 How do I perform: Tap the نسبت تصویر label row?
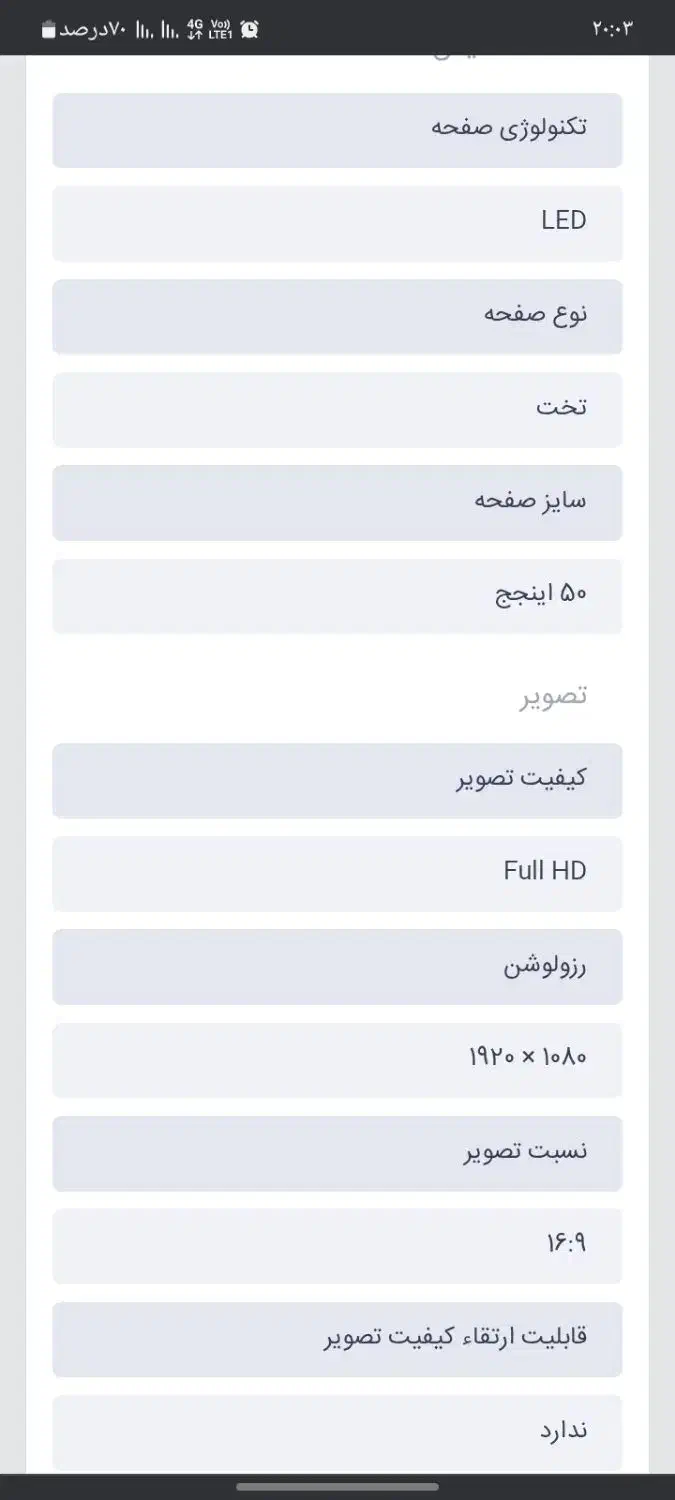(x=337, y=1153)
